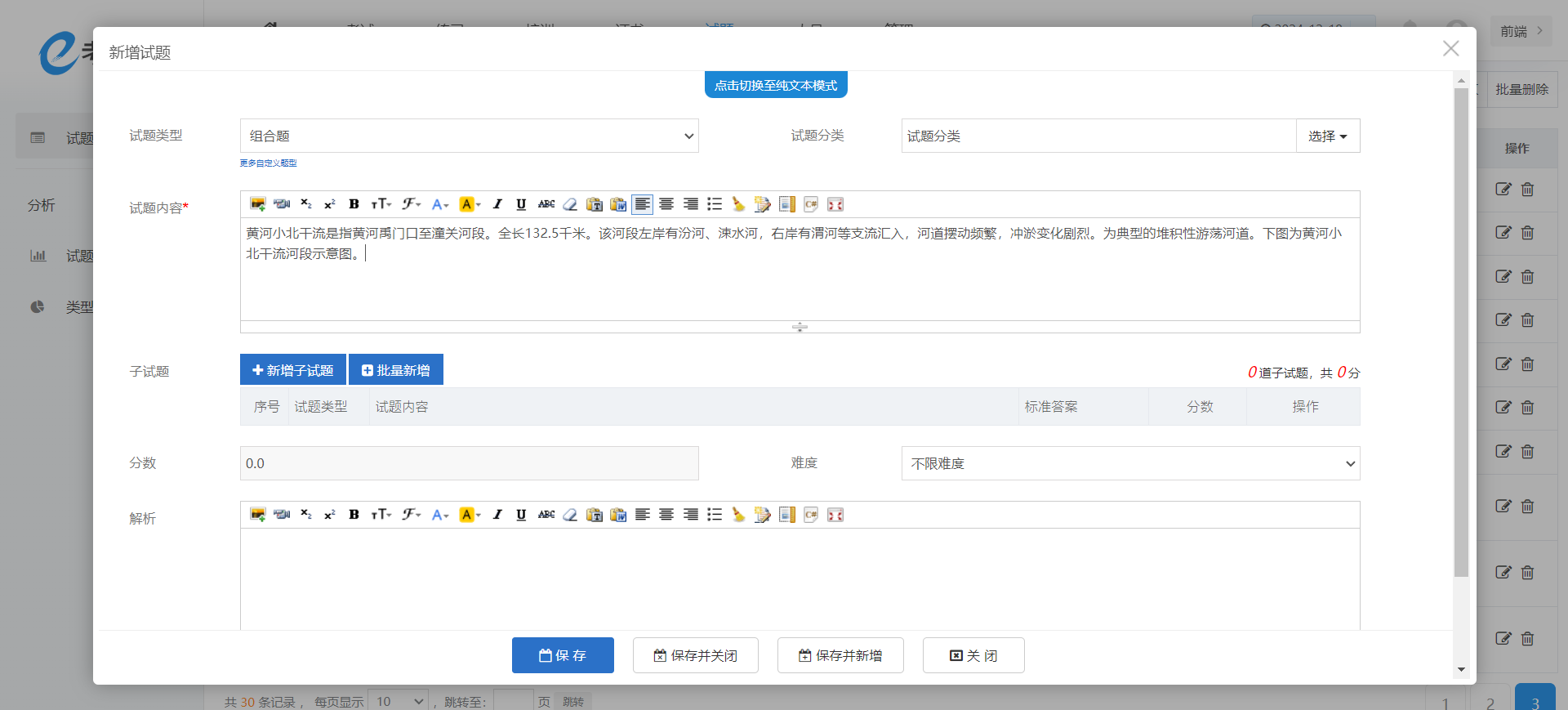
Task: Switch to plain text mode tab
Action: [776, 85]
